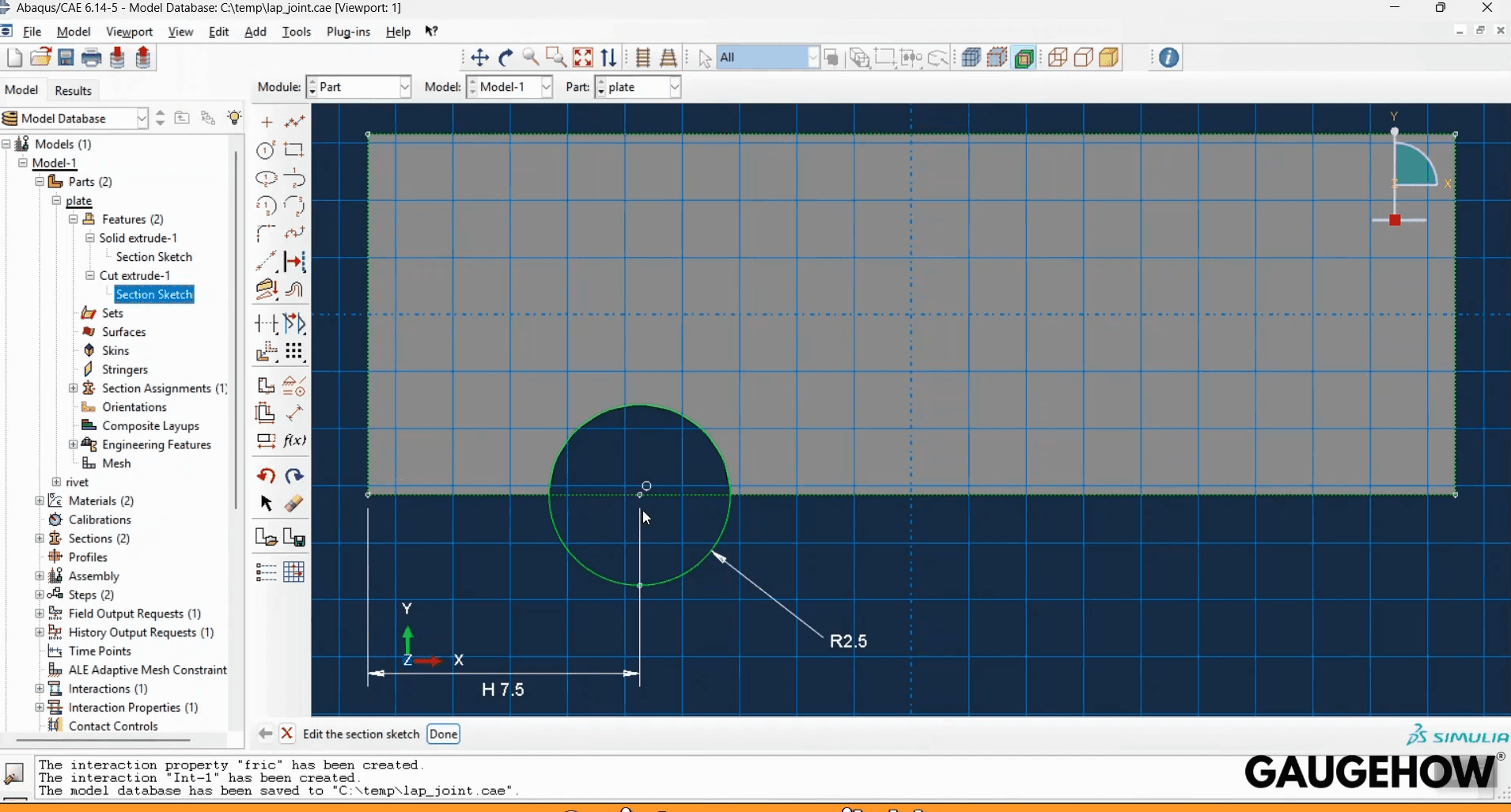The height and width of the screenshot is (812, 1511).
Task: Open the Module dropdown showing Part
Action: 404,87
